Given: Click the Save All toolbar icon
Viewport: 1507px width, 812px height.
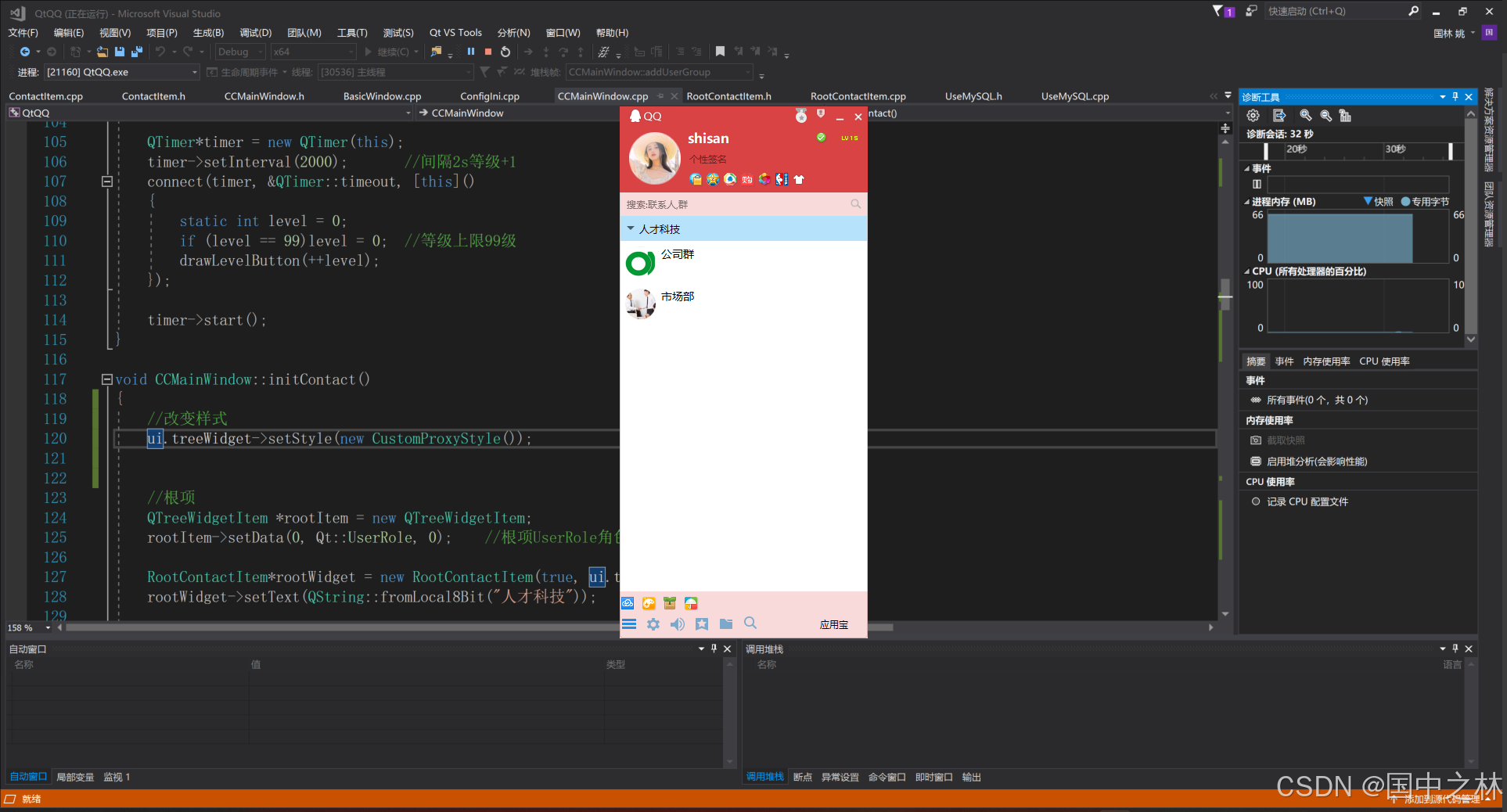Looking at the screenshot, I should coord(136,52).
